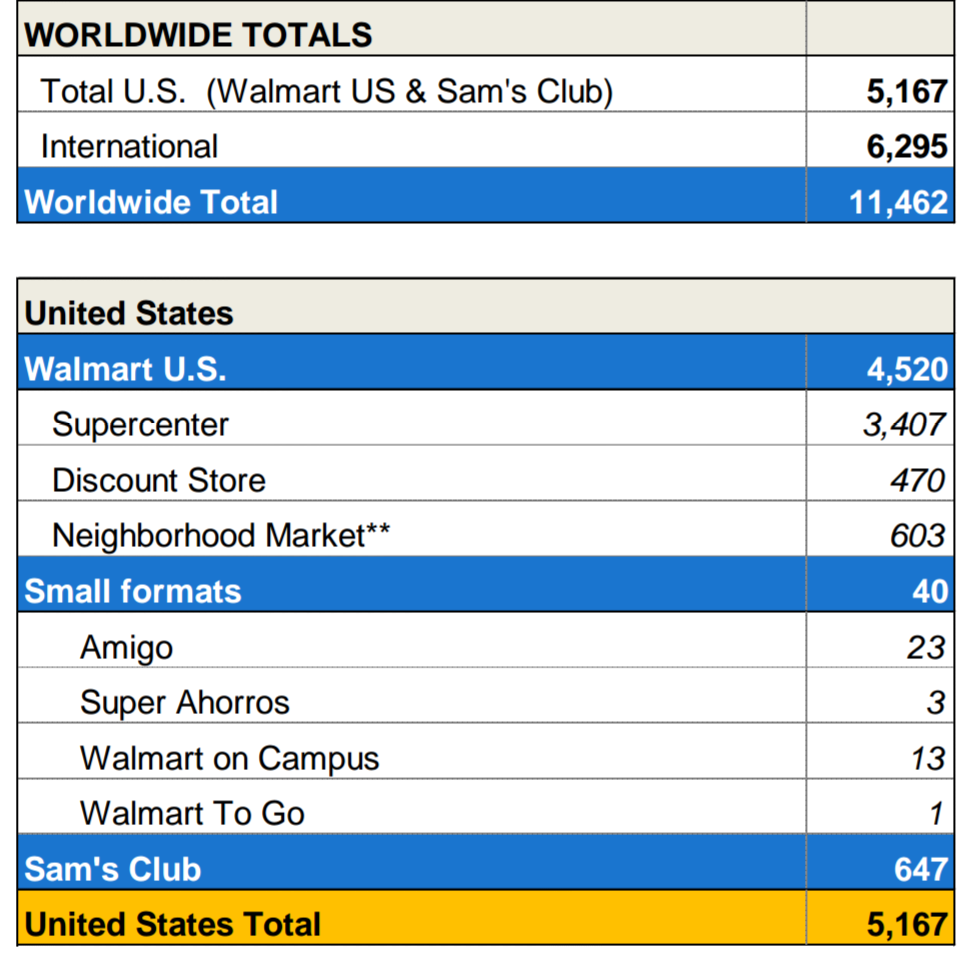Screen dimensions: 965x955
Task: Click the Supercenter value 3,407
Action: [x=903, y=424]
